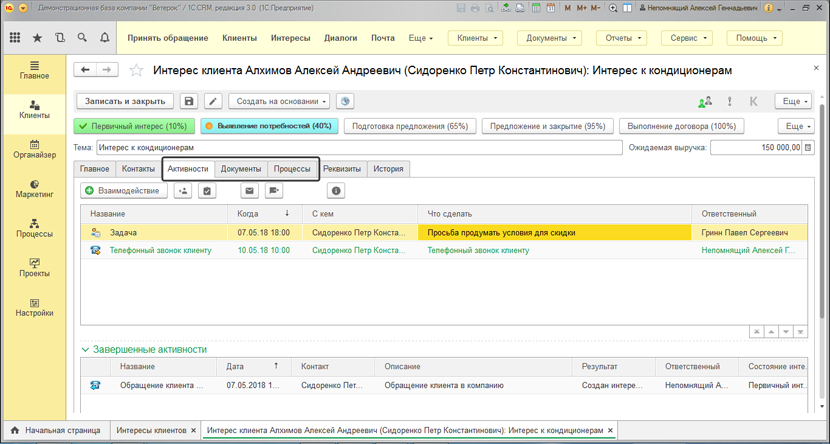Select stage Подготовка предложения (65%)

410,127
